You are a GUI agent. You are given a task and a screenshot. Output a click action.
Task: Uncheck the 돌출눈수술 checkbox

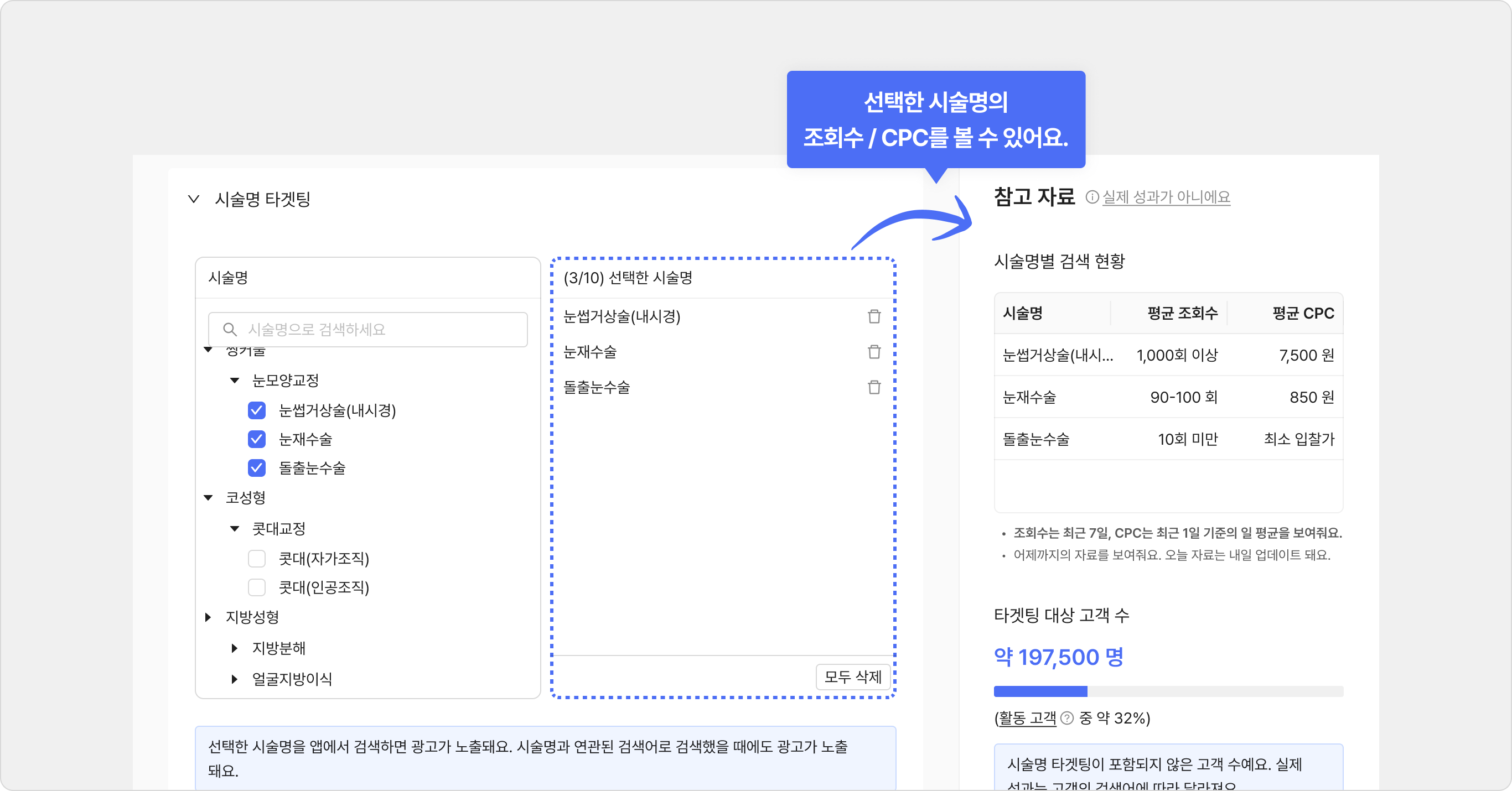pyautogui.click(x=256, y=469)
